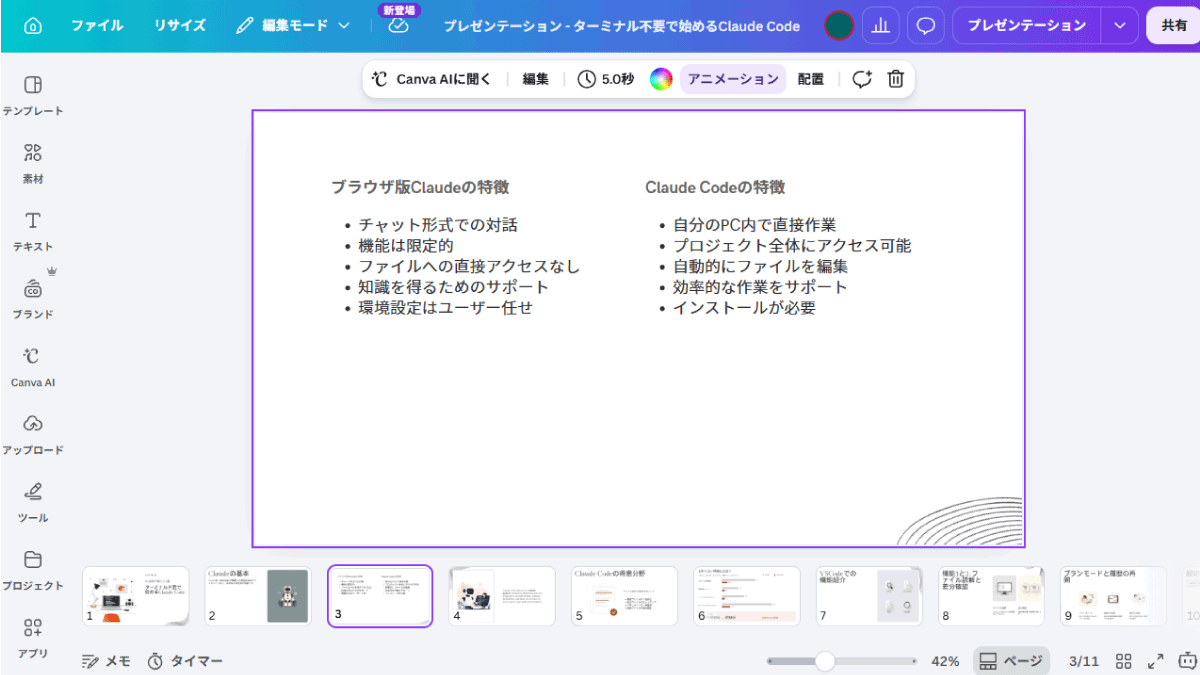The height and width of the screenshot is (675, 1200).
Task: Toggle the ページ thumbnail view
Action: point(1011,661)
